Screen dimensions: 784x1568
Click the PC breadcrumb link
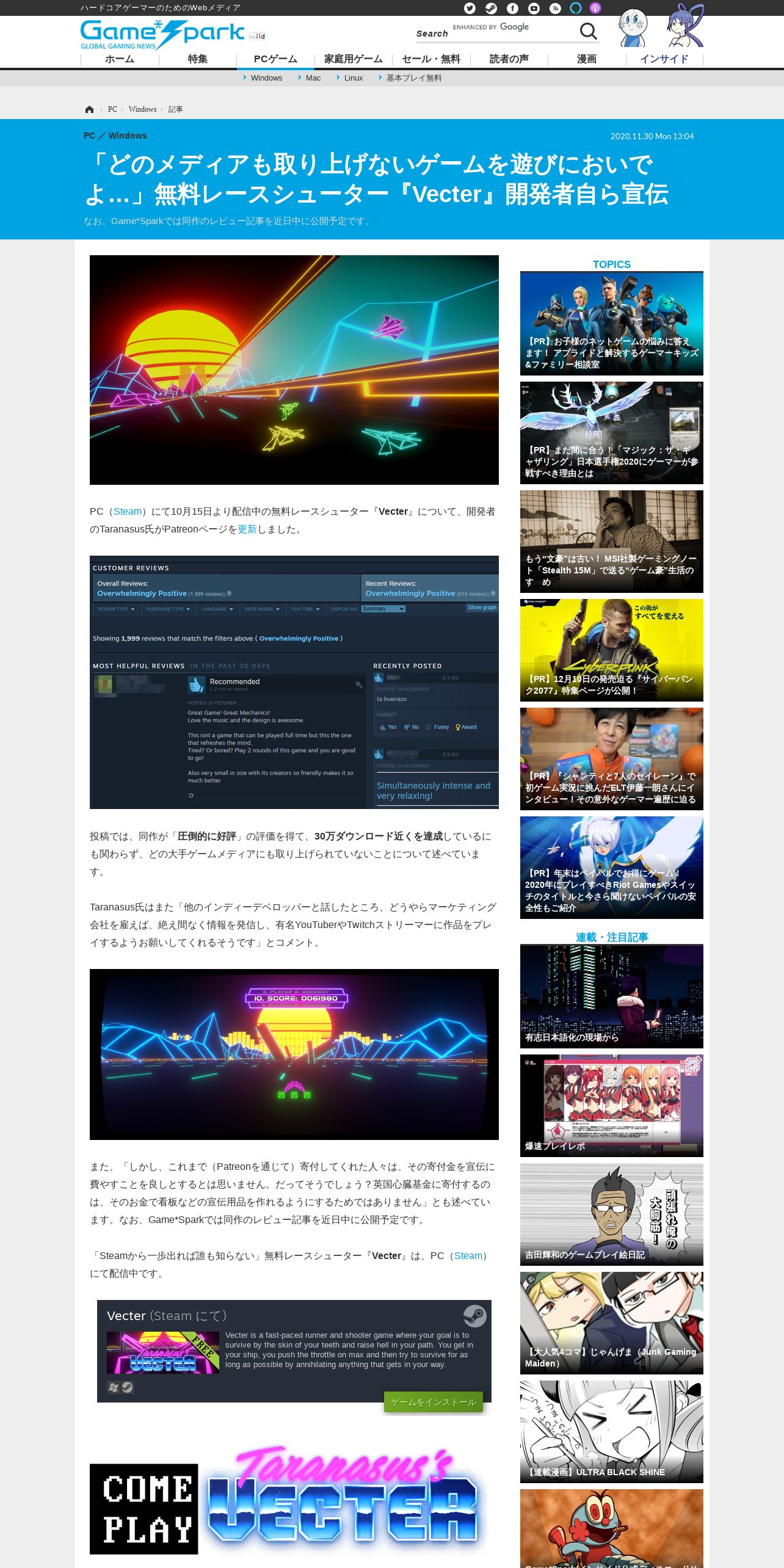click(x=112, y=109)
